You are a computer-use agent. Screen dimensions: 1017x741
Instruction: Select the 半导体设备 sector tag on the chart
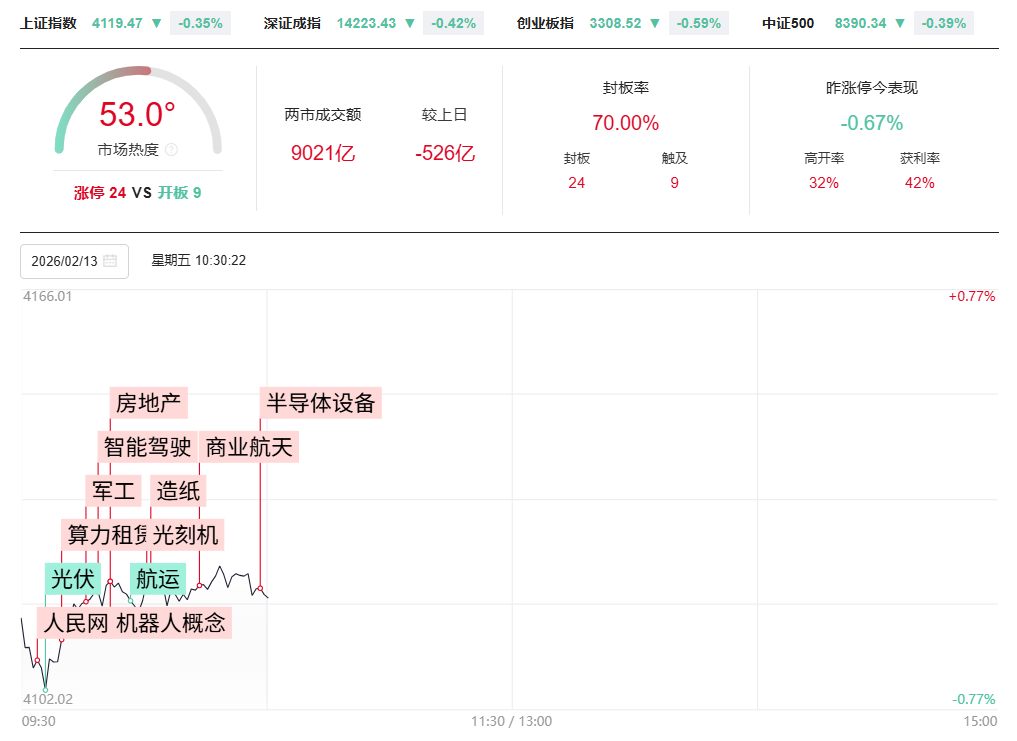tap(320, 403)
